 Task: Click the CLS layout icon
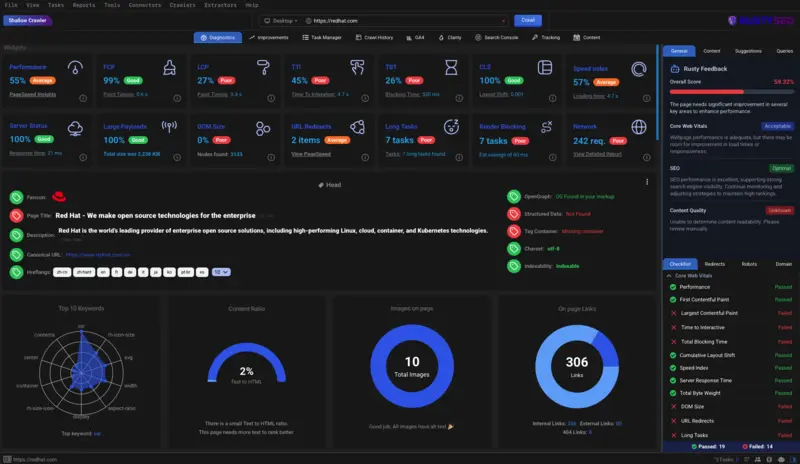(545, 67)
